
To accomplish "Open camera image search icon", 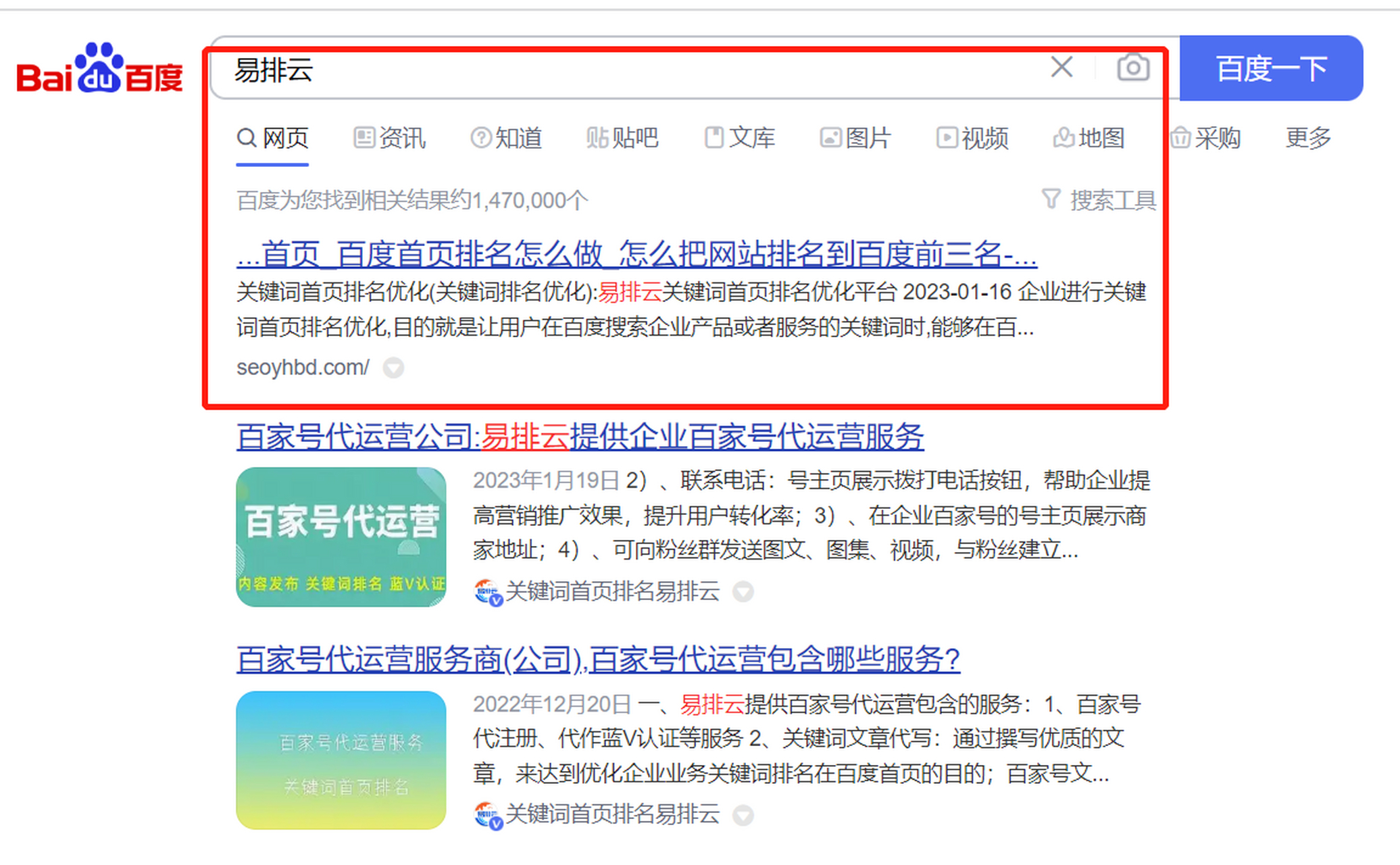I will pyautogui.click(x=1133, y=68).
